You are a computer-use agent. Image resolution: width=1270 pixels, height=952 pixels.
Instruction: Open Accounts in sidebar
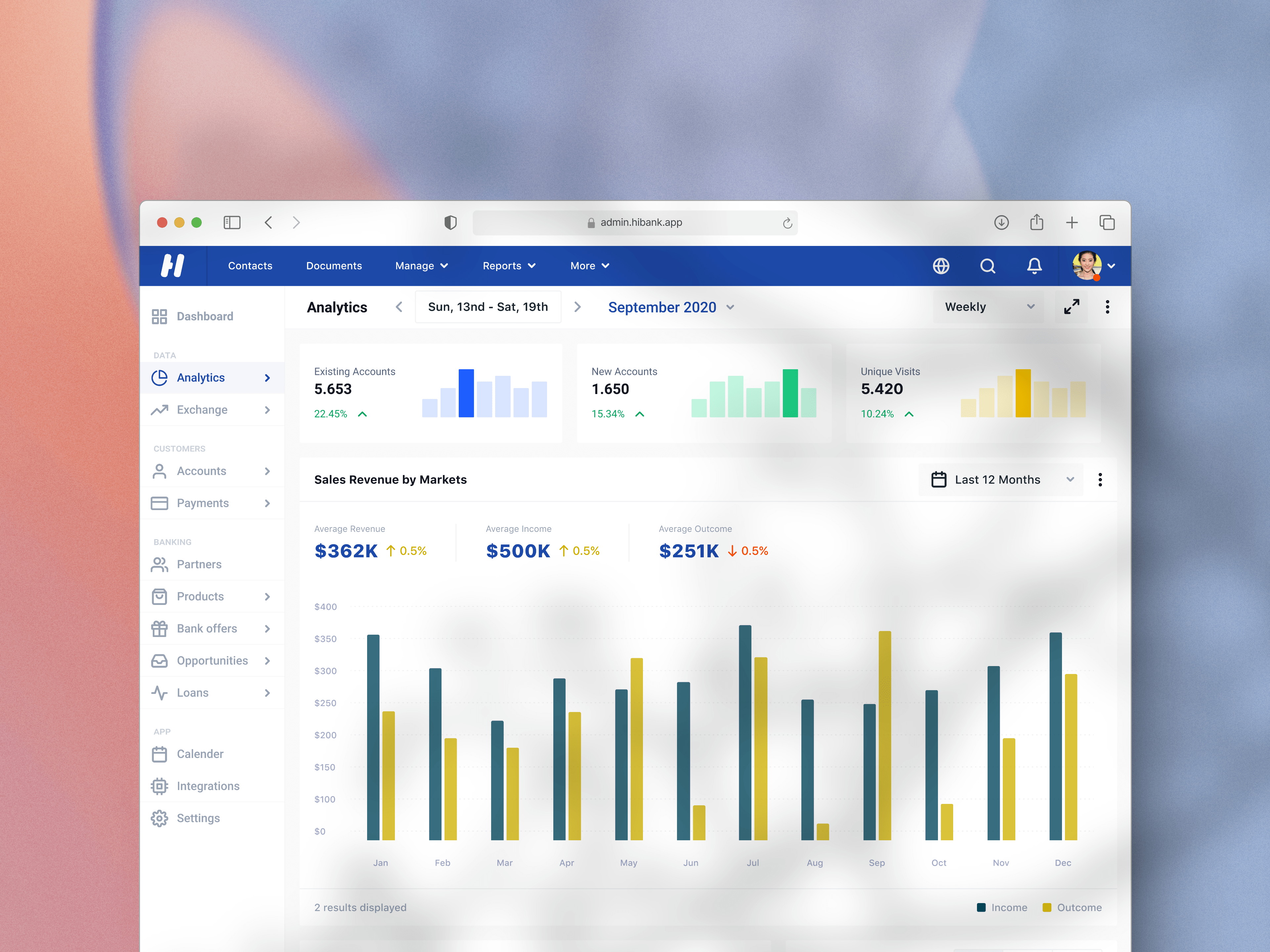(212, 471)
